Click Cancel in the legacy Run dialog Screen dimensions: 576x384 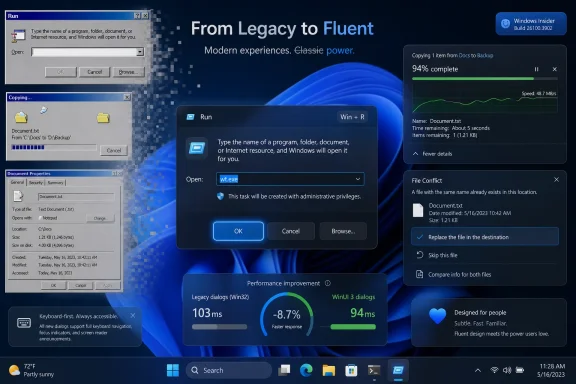pyautogui.click(x=94, y=72)
